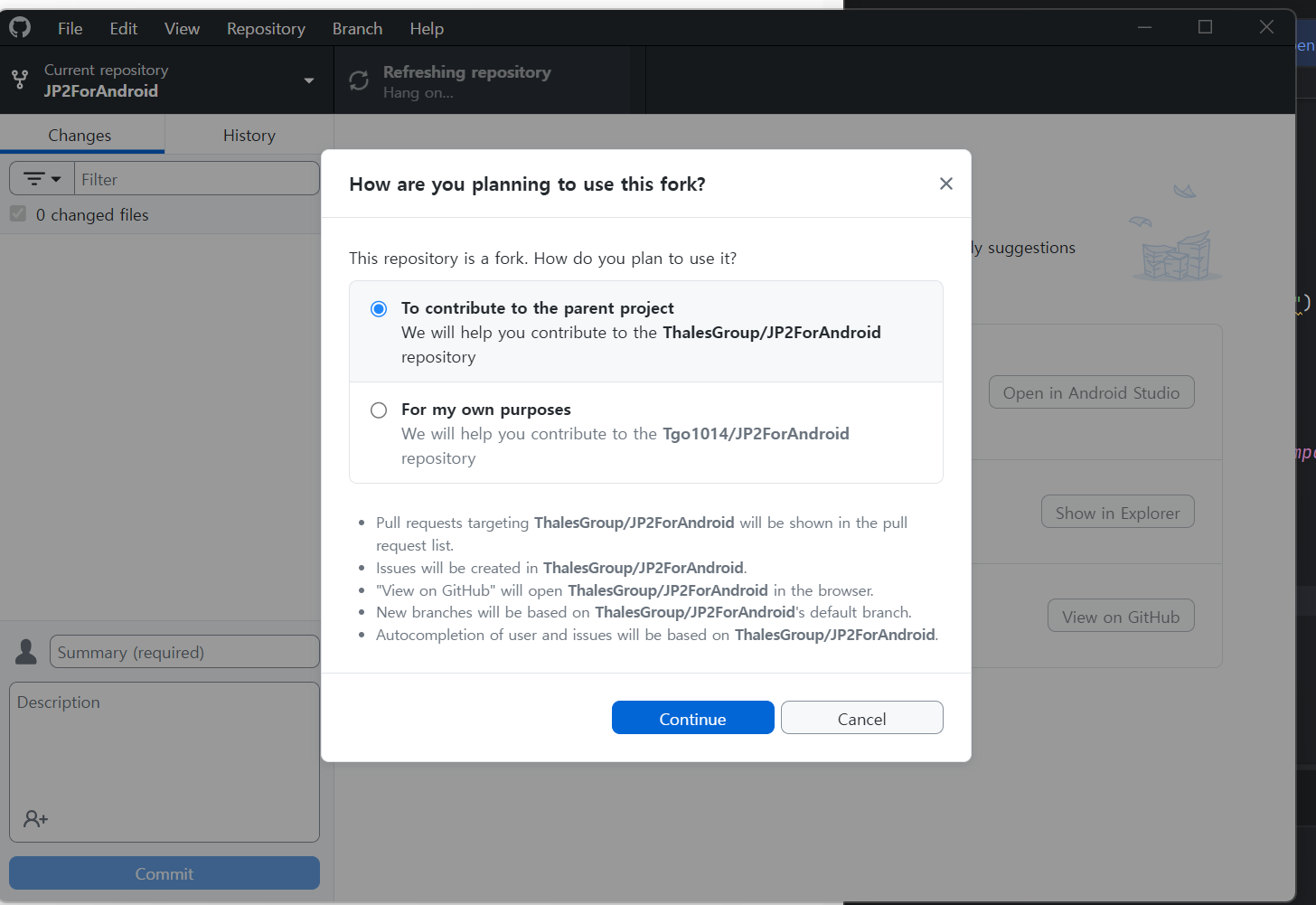Open the Repository menu
The width and height of the screenshot is (1316, 905).
(266, 29)
